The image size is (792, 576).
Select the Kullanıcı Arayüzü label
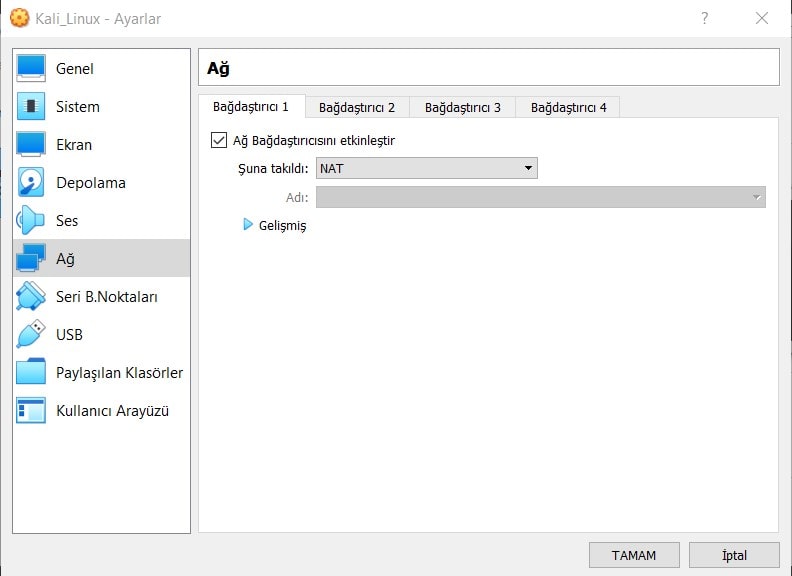(x=113, y=411)
